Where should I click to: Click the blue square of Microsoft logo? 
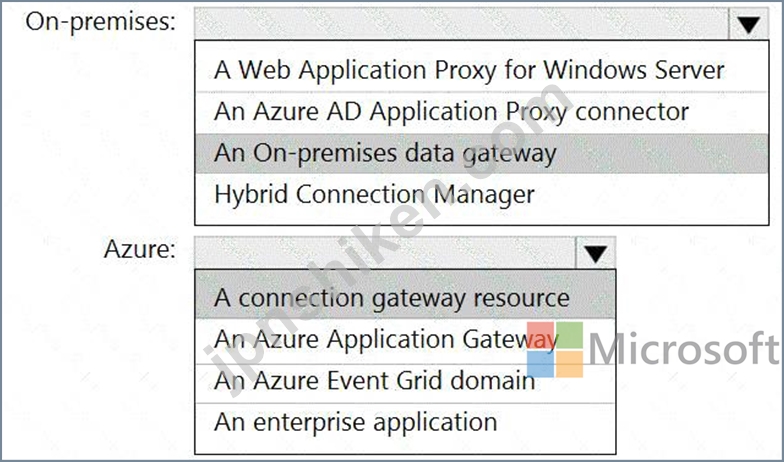tap(540, 364)
